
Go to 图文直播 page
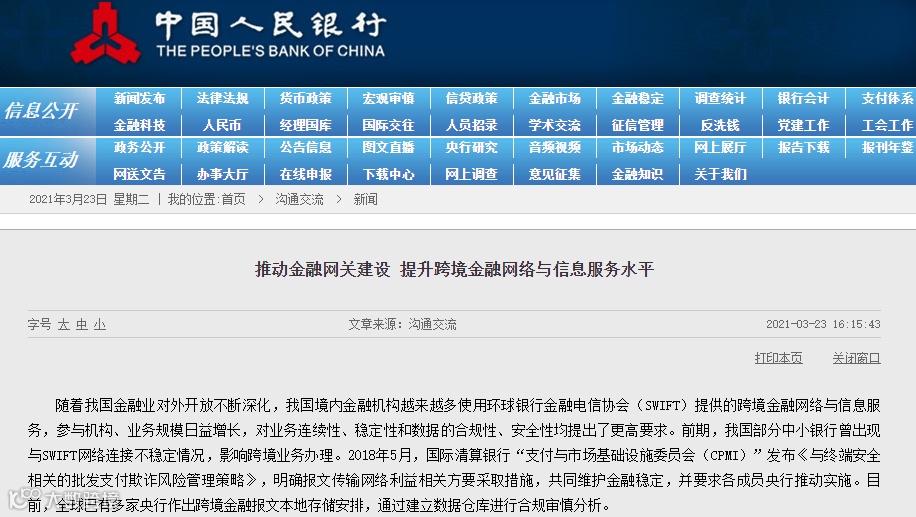388,147
